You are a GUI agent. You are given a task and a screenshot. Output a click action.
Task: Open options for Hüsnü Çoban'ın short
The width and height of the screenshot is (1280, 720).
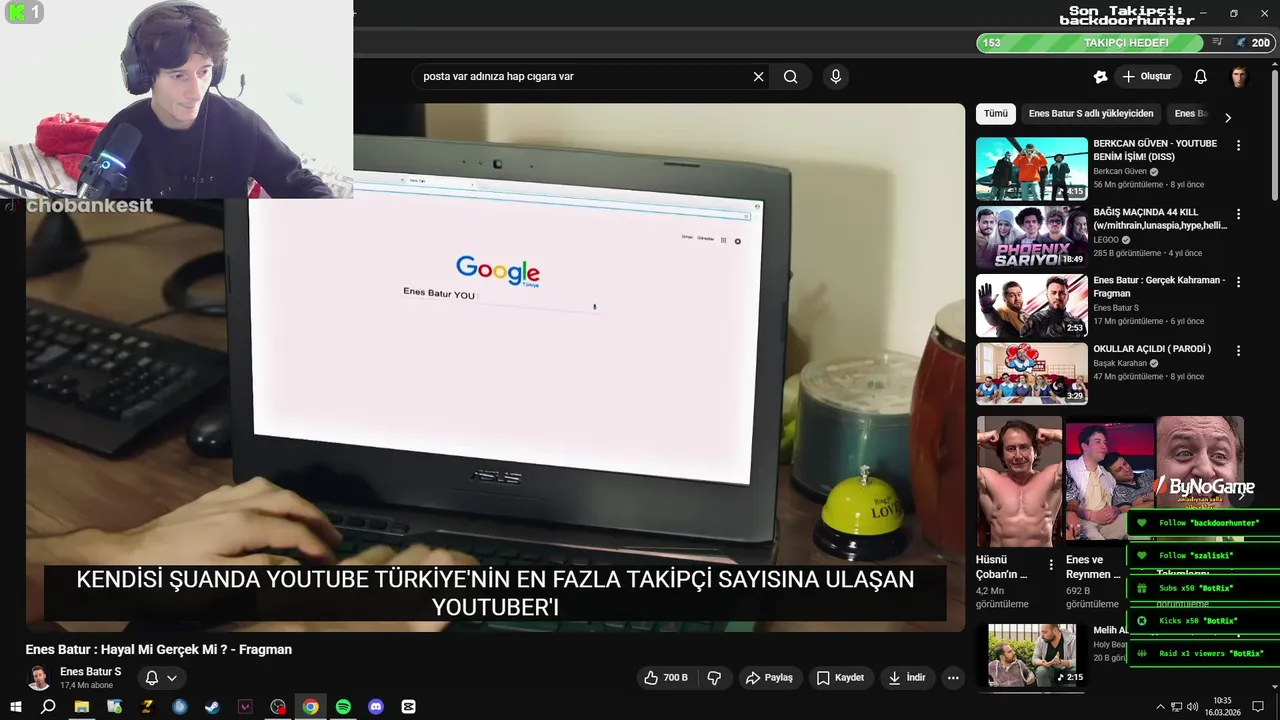coord(1050,565)
